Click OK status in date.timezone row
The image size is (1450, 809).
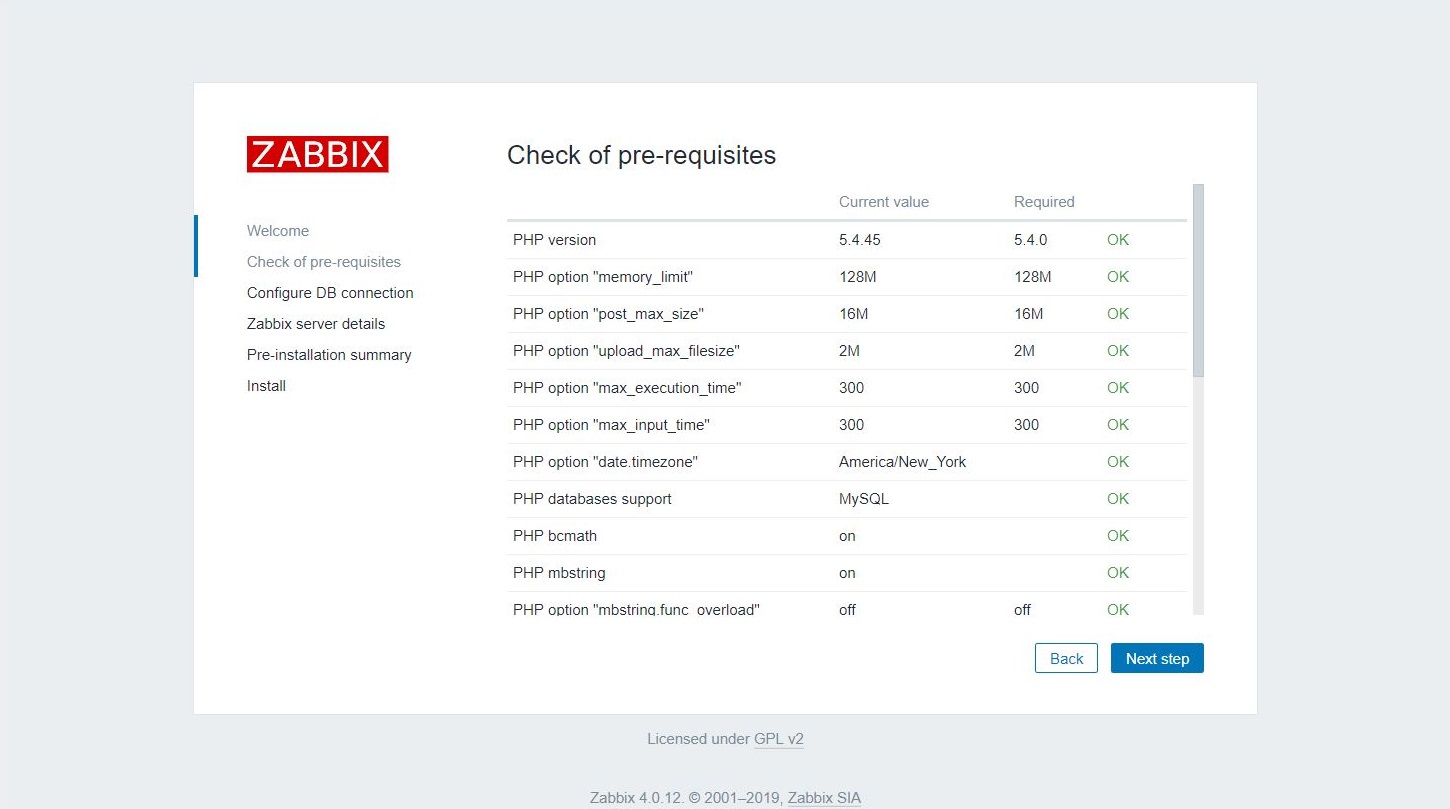[1118, 462]
